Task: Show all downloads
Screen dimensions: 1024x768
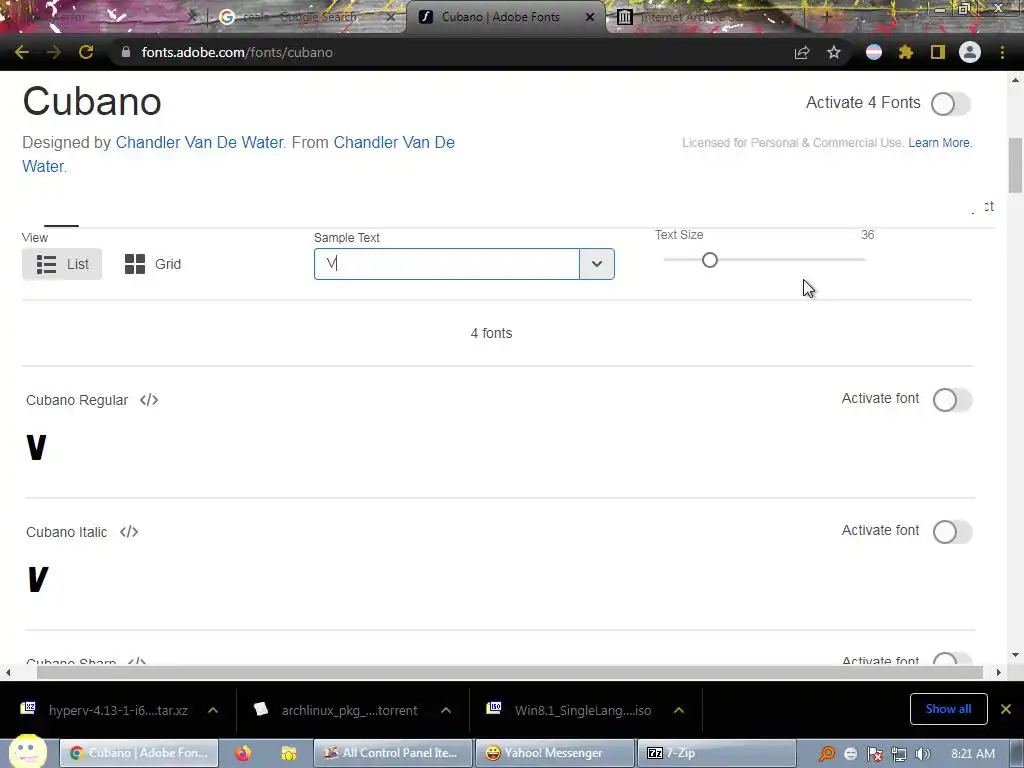Action: point(948,709)
